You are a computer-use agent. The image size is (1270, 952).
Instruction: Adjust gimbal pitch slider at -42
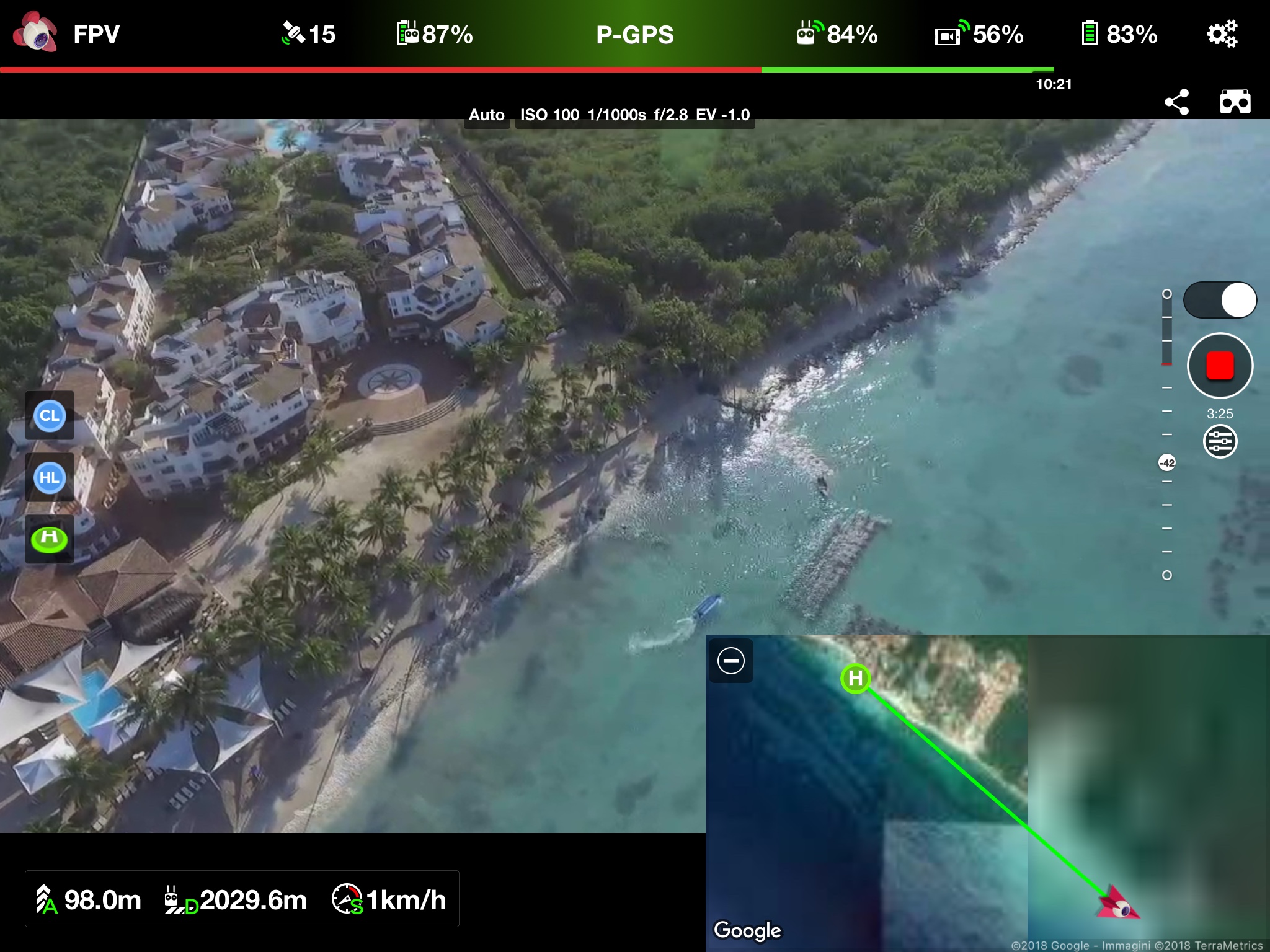(1167, 462)
